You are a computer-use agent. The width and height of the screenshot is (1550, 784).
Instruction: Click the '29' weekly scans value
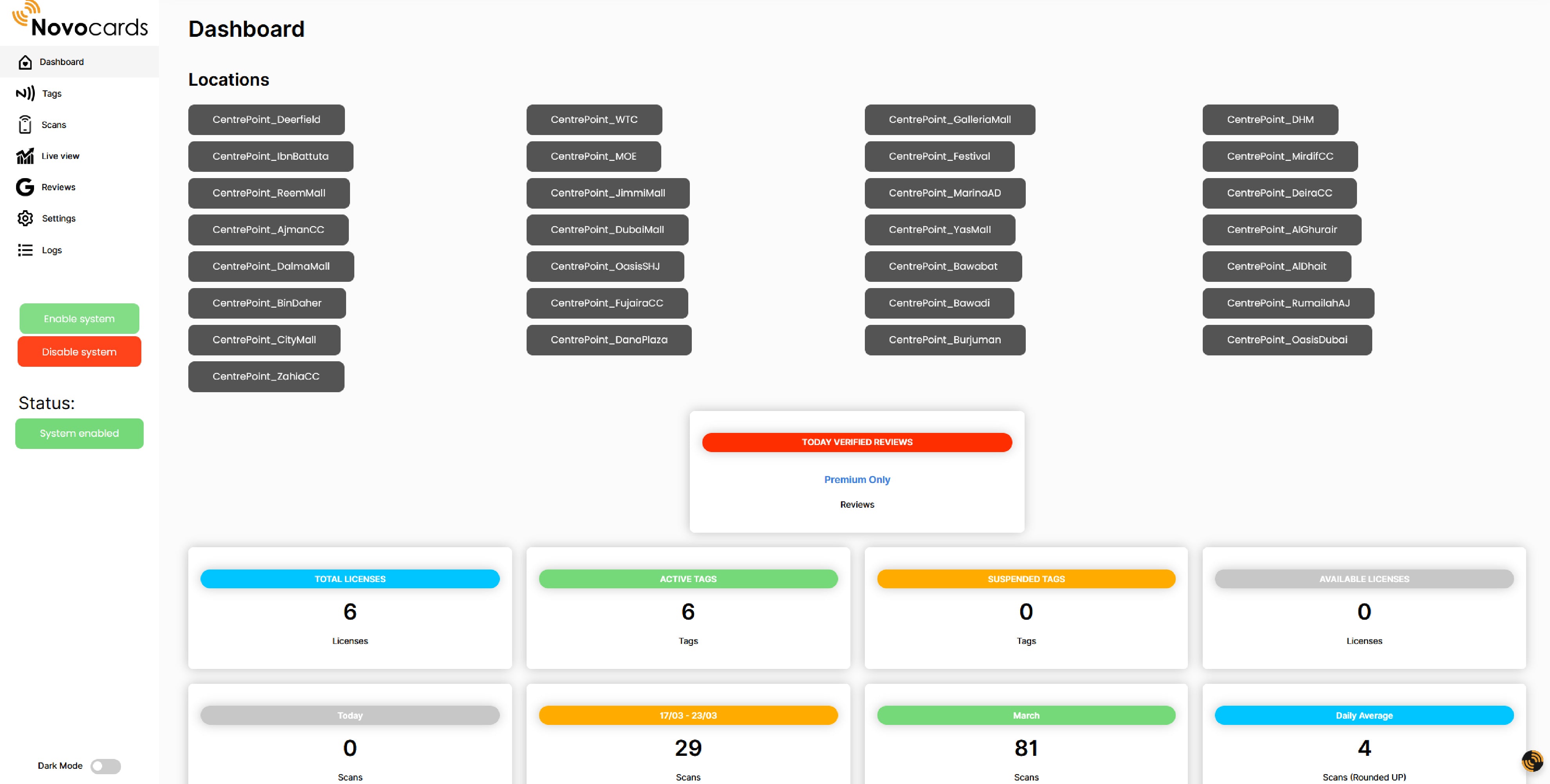[x=688, y=748]
